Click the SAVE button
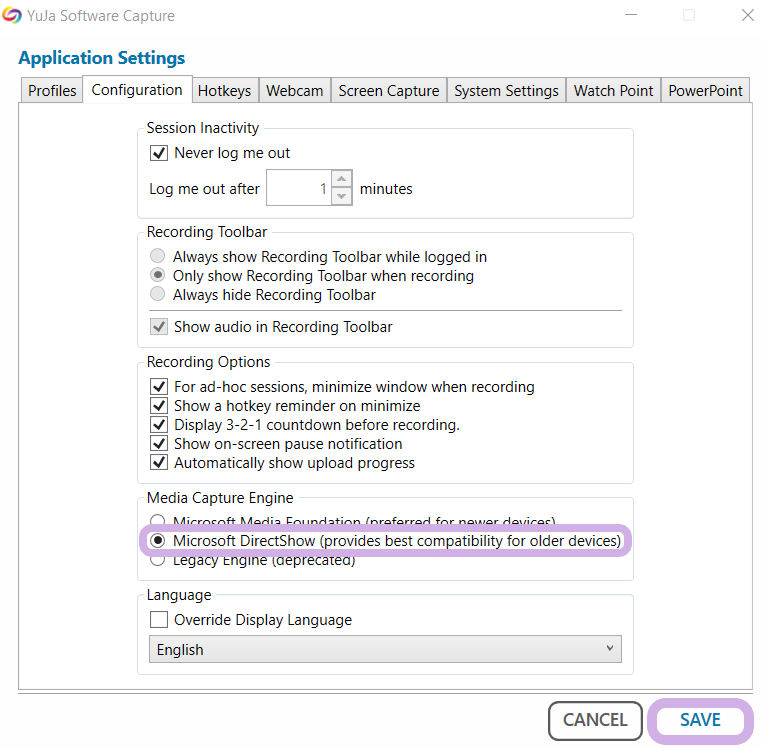762x748 pixels. [x=700, y=720]
